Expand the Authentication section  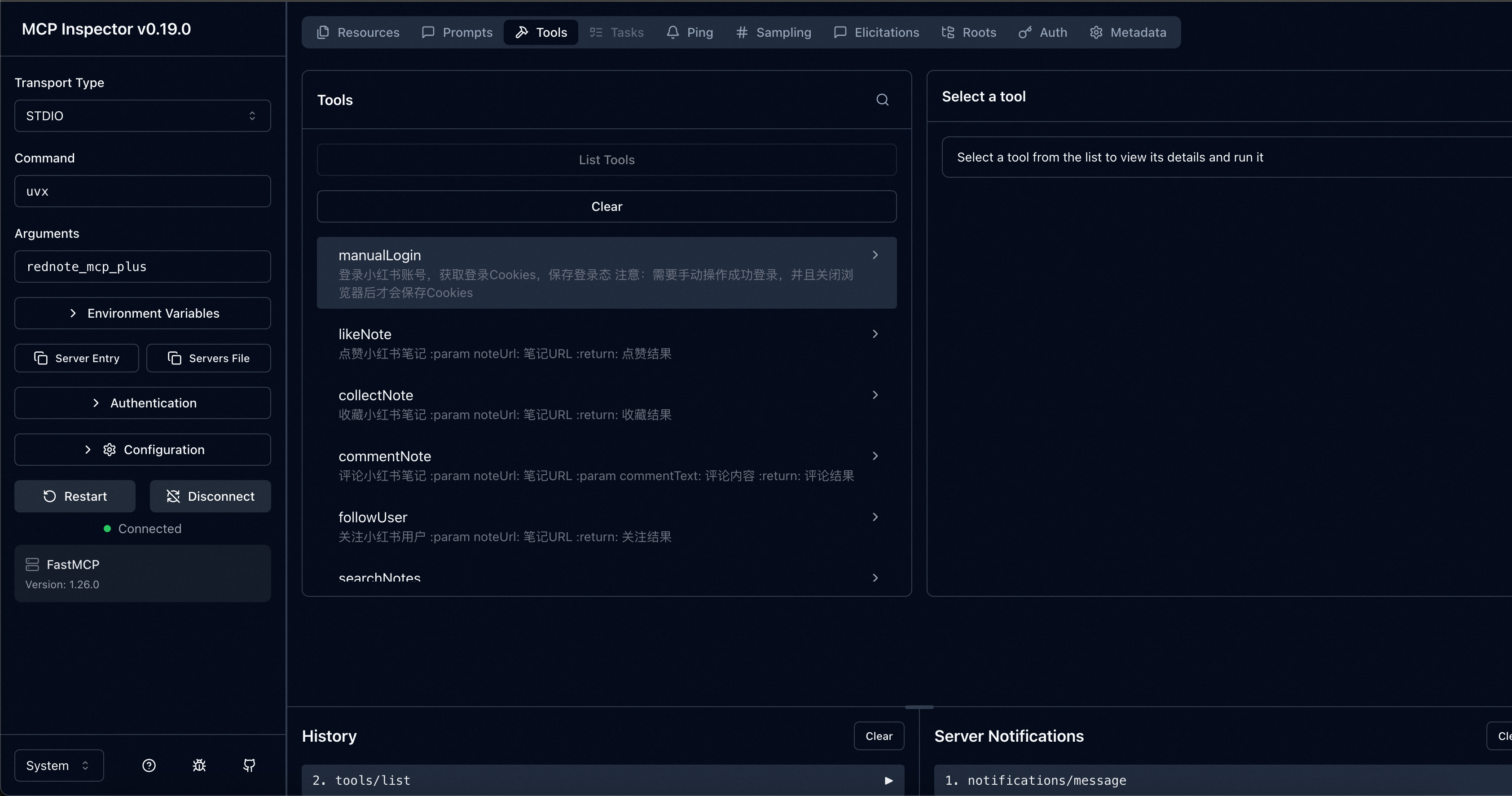pos(142,403)
